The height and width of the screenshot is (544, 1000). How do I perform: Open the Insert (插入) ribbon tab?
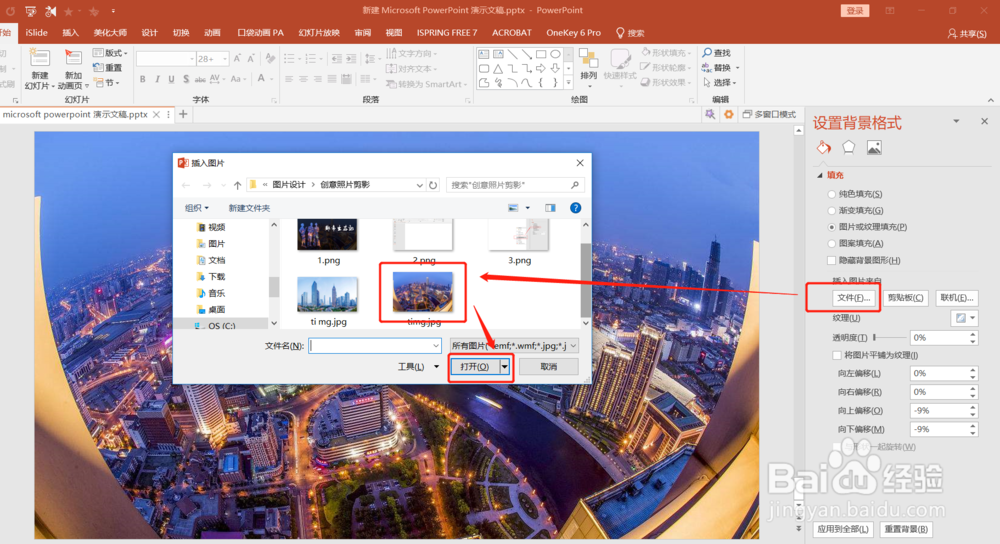coord(71,33)
